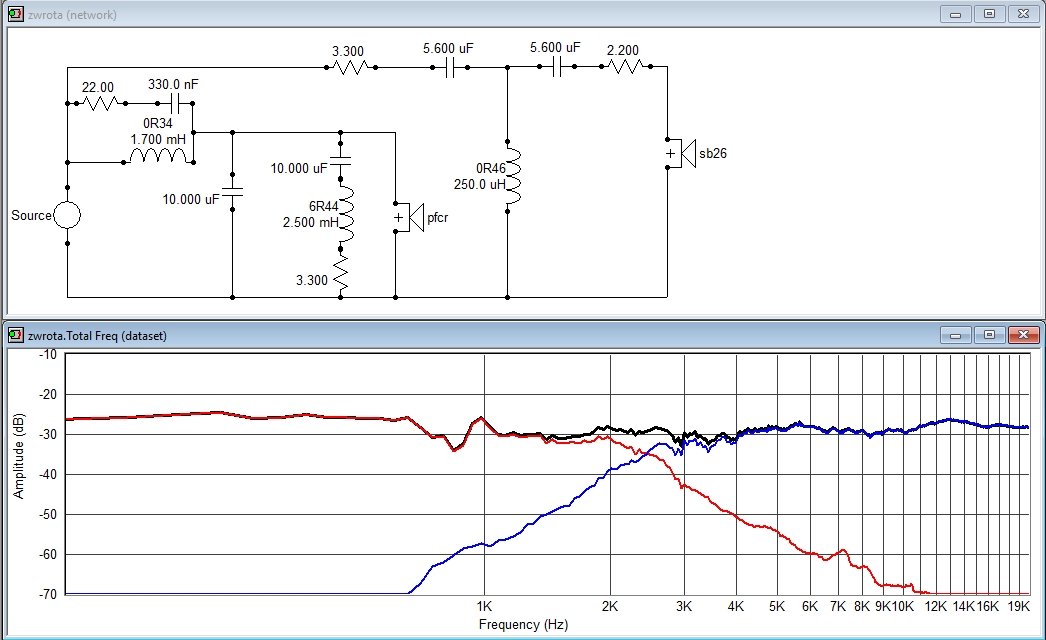Screen dimensions: 1046x640
Task: Click the '6R44' inductor resistance label
Action: [324, 206]
